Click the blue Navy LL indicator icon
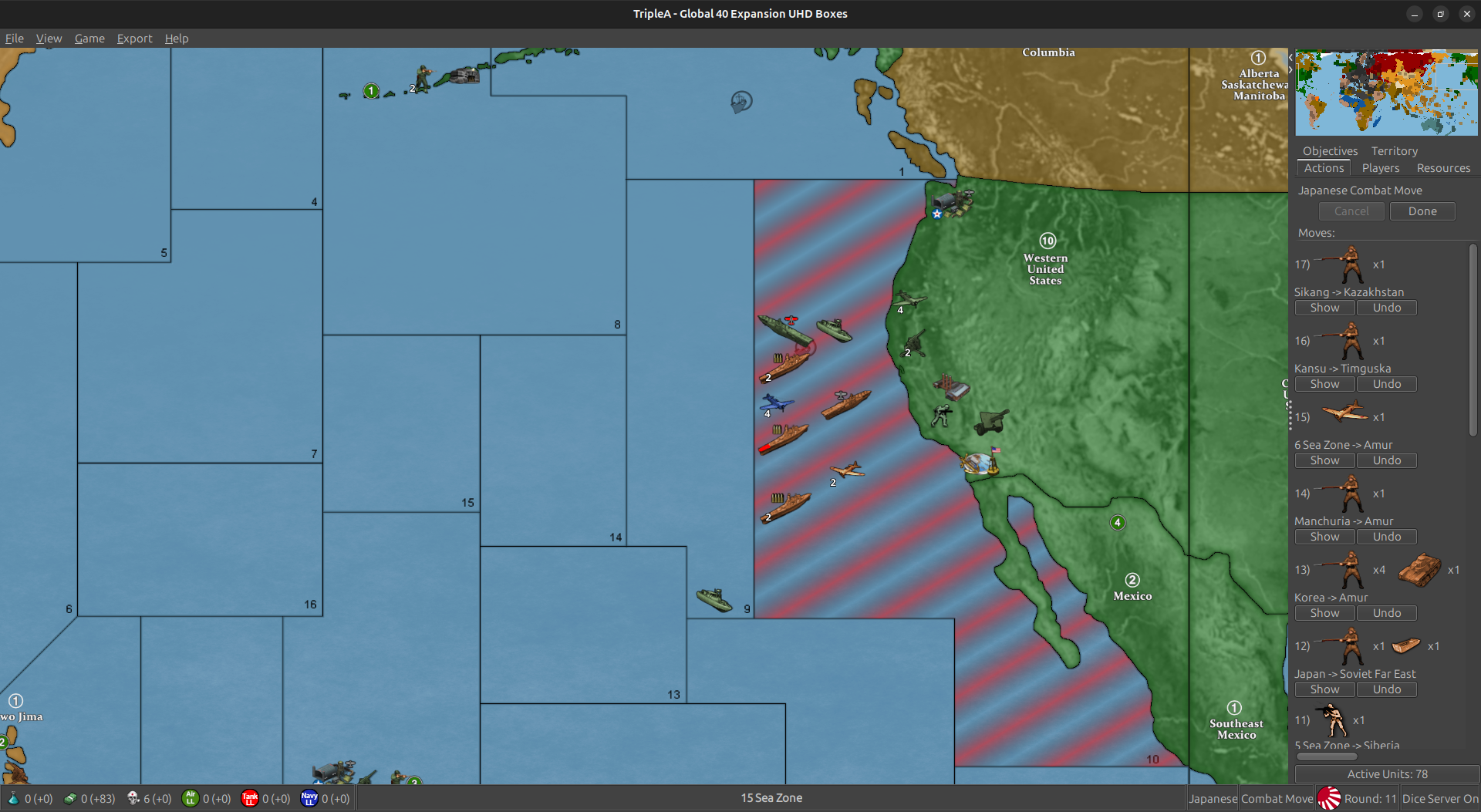Image resolution: width=1481 pixels, height=812 pixels. click(x=309, y=798)
